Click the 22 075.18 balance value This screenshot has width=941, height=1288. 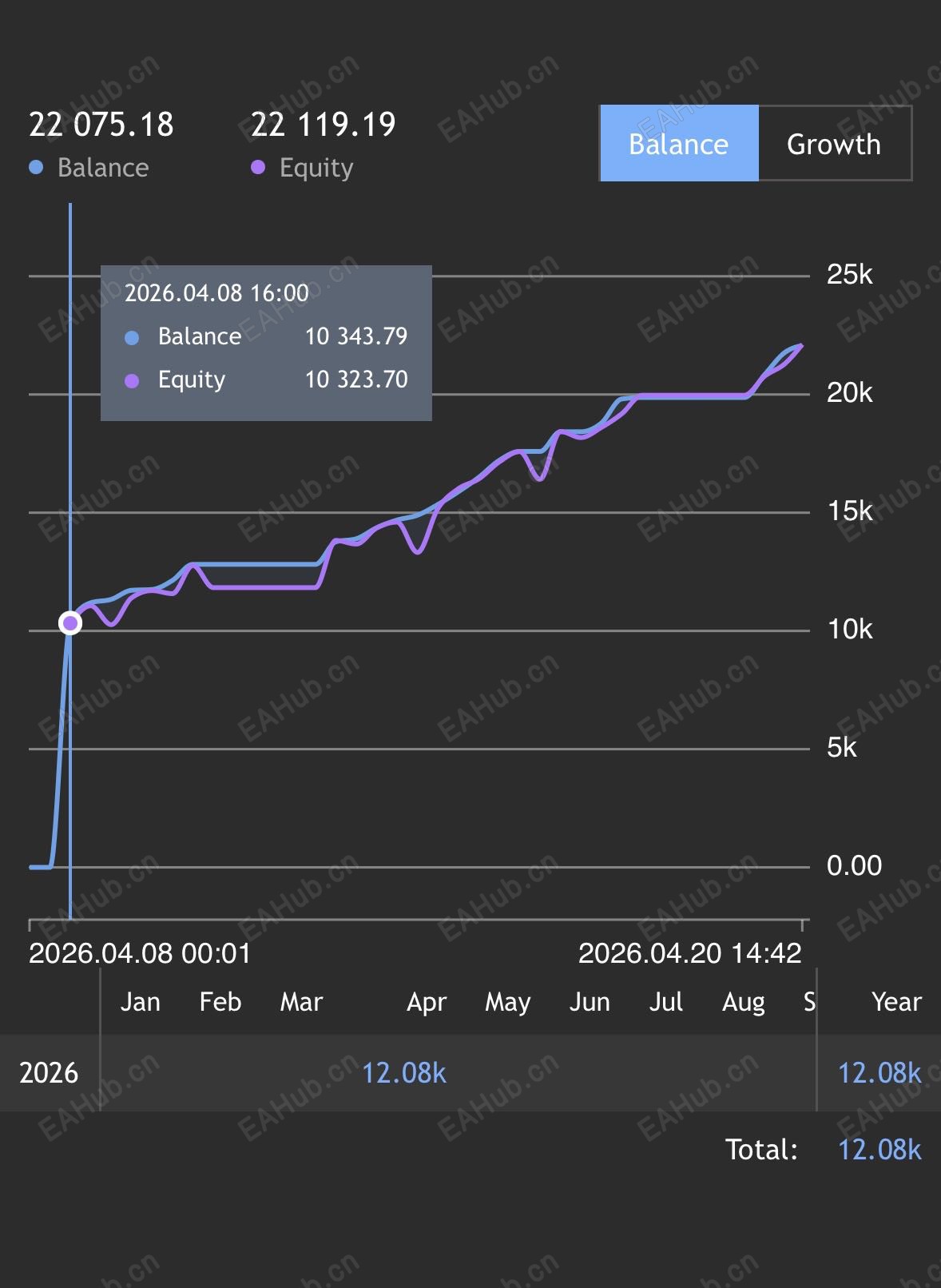tap(101, 125)
